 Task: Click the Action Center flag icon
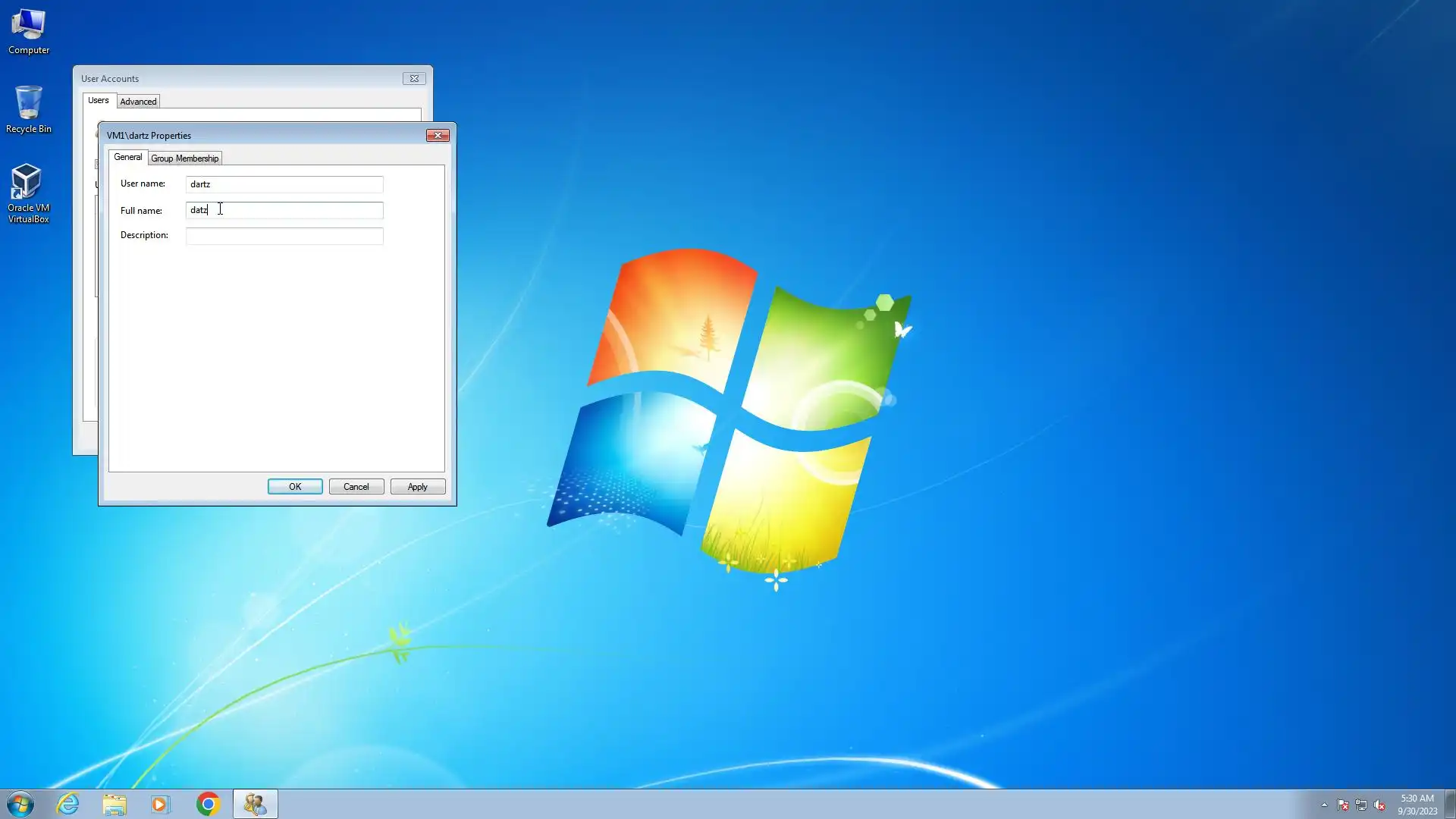tap(1342, 805)
